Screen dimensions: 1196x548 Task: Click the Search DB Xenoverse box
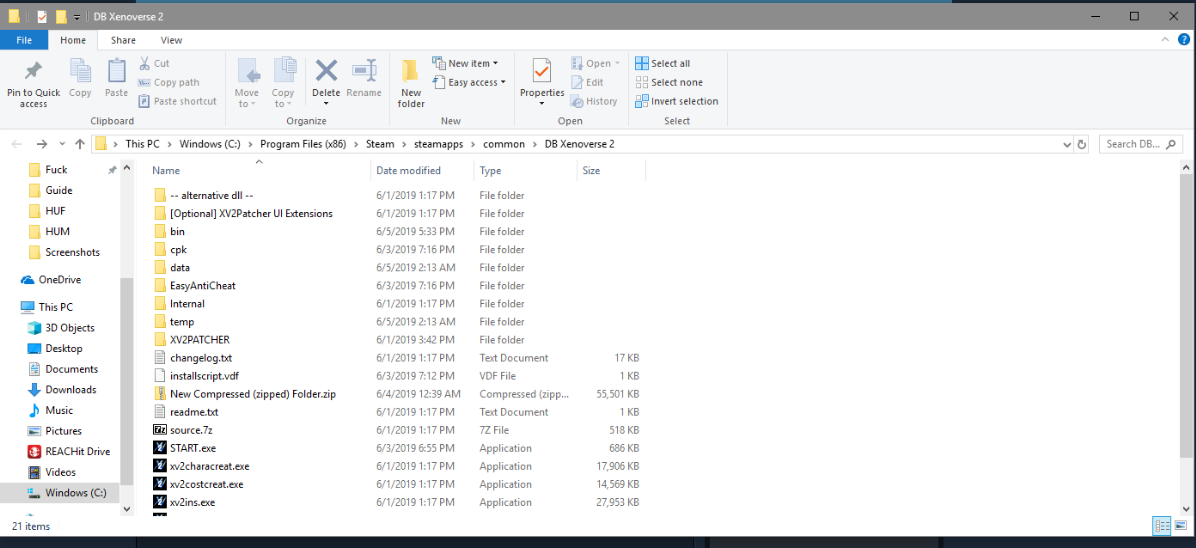[1141, 143]
